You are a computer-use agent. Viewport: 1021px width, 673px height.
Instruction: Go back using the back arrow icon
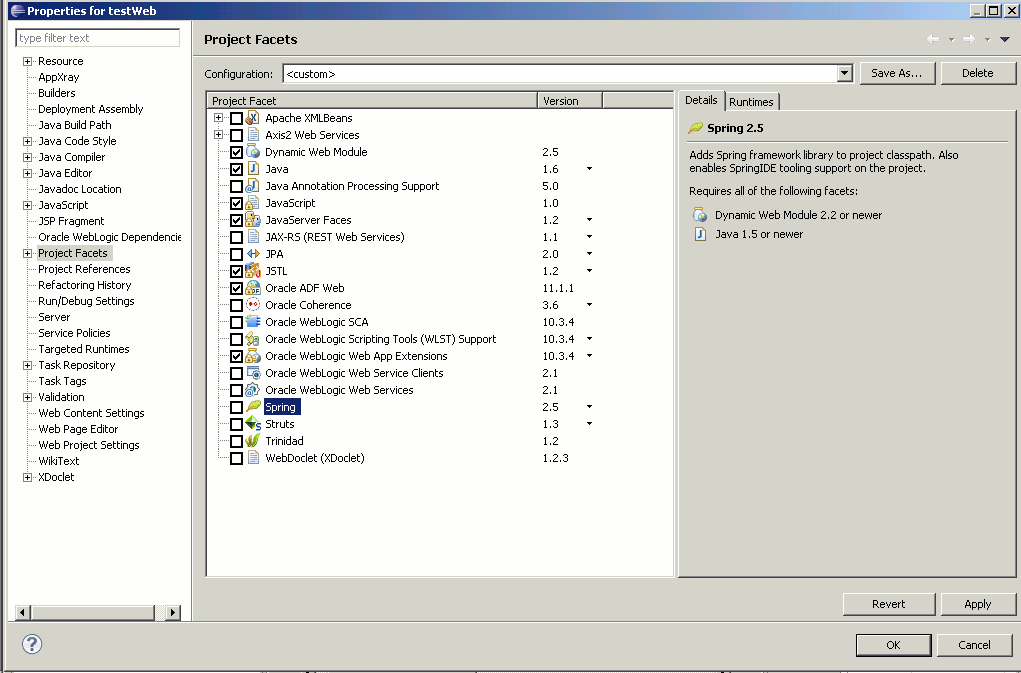[x=933, y=39]
